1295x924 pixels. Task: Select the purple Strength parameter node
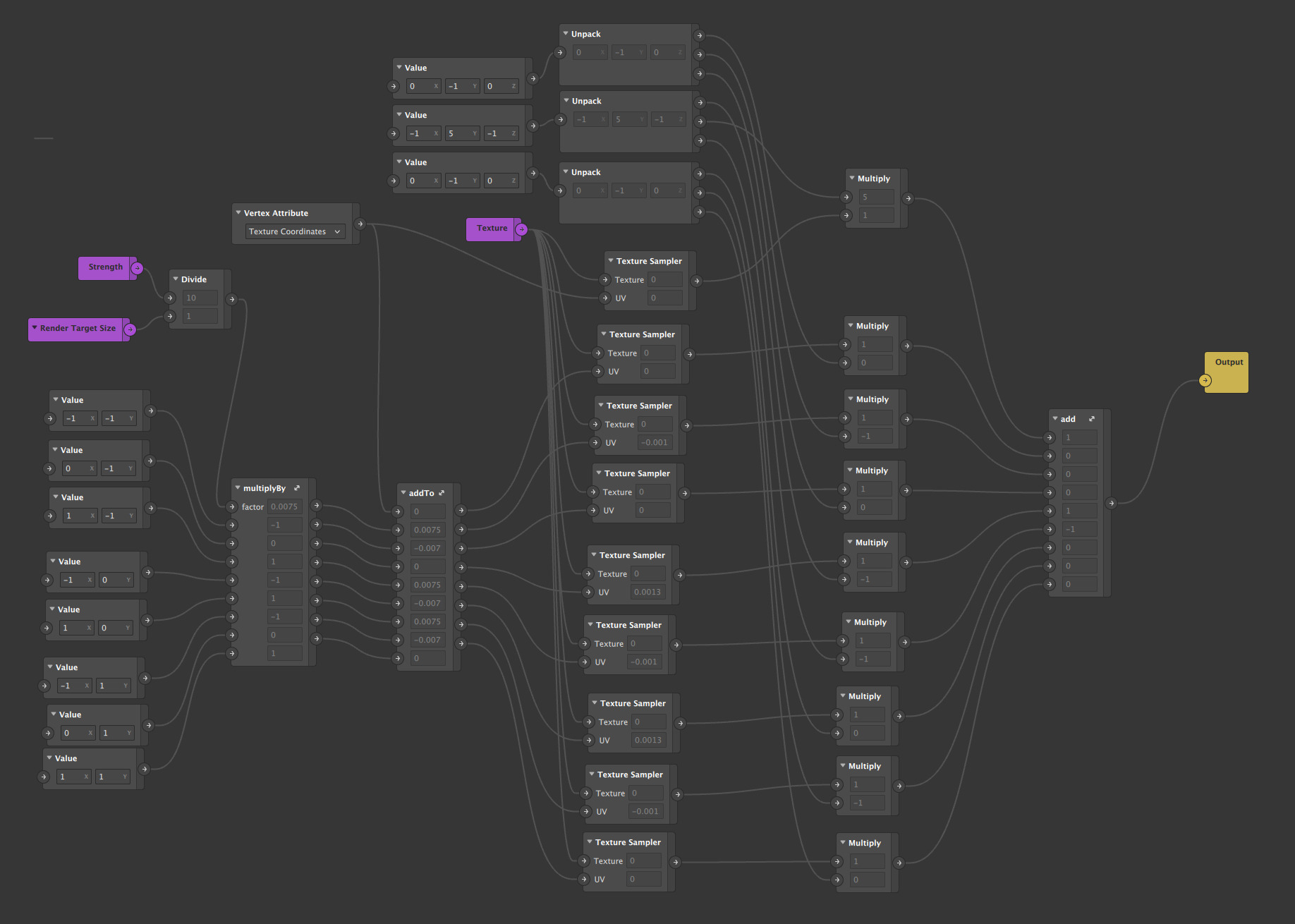tap(106, 267)
